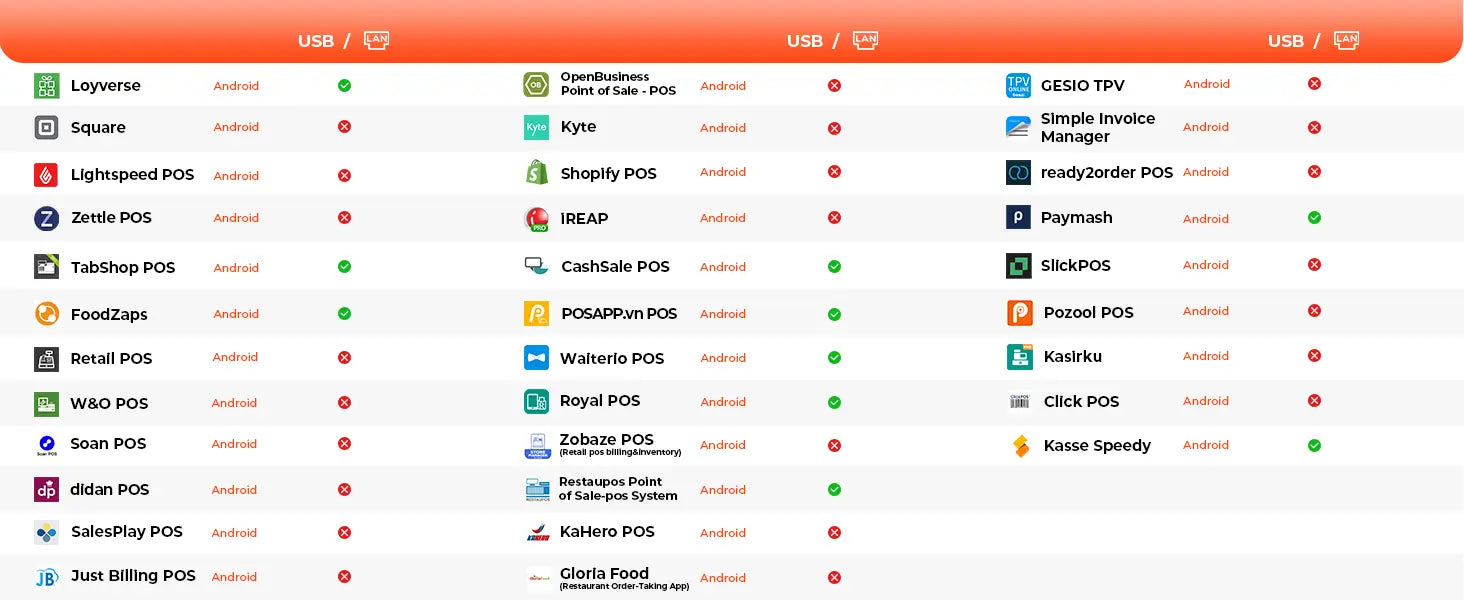Click the red cross beside Zettle POS
This screenshot has height=600, width=1464.
(x=344, y=218)
